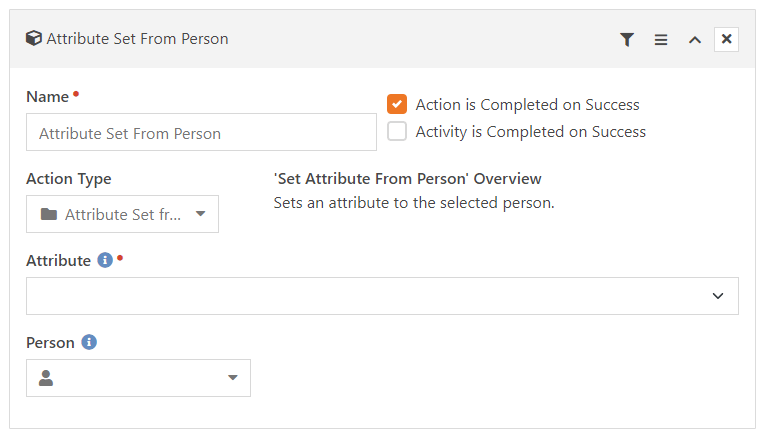This screenshot has width=763, height=440.
Task: Open the Action Type dropdown arrow
Action: tap(200, 214)
